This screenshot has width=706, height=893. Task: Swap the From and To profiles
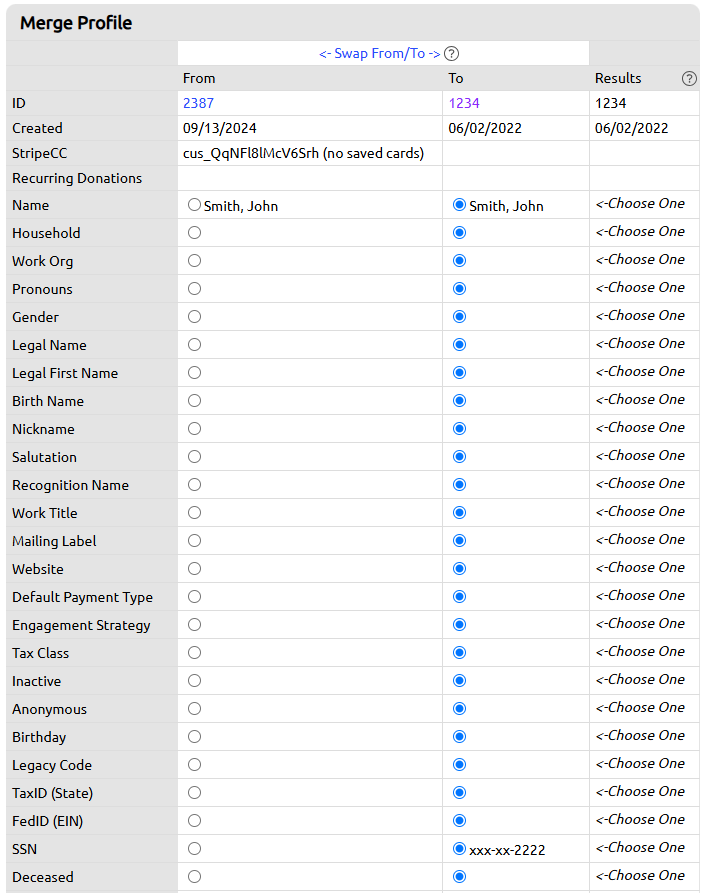380,54
